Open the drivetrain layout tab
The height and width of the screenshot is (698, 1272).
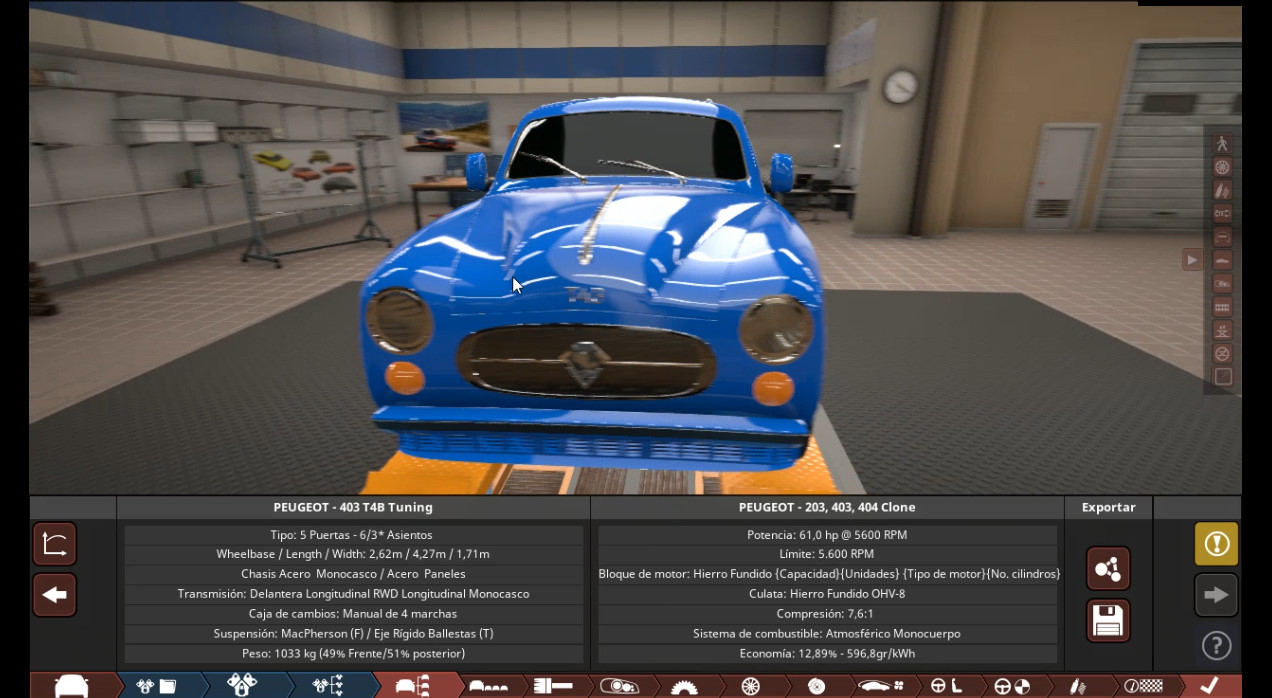(553, 686)
